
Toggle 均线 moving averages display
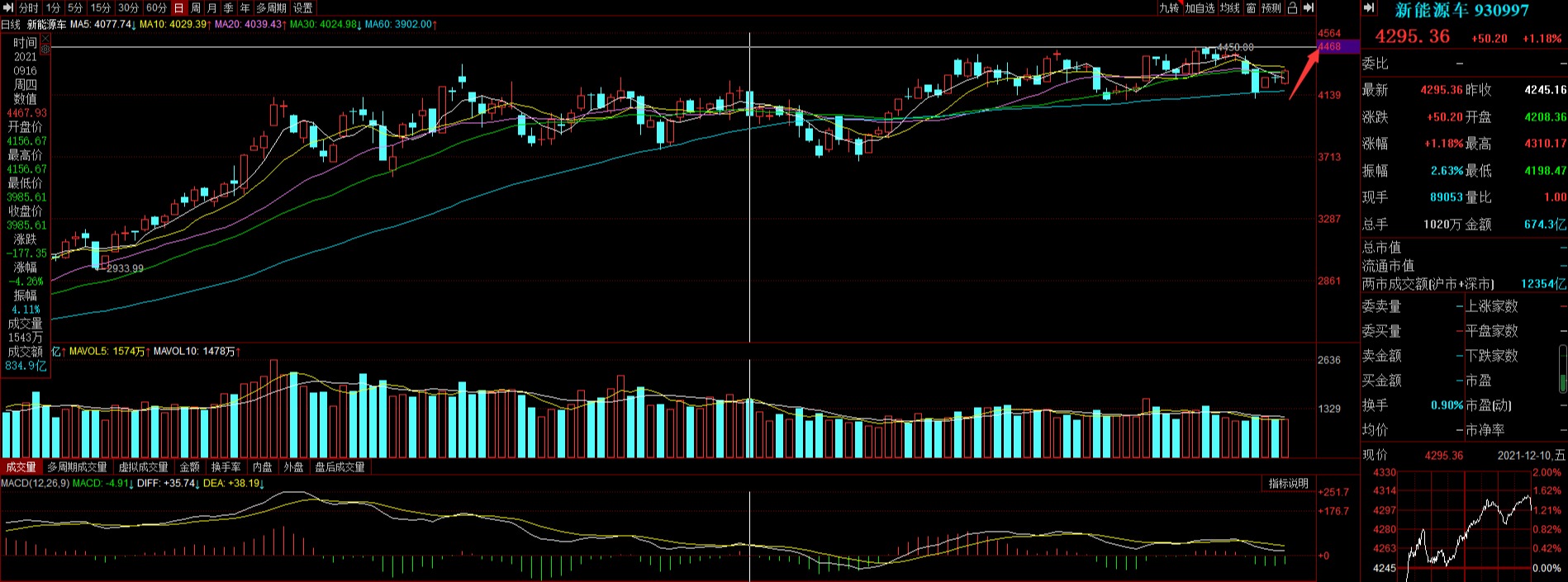coord(1230,7)
